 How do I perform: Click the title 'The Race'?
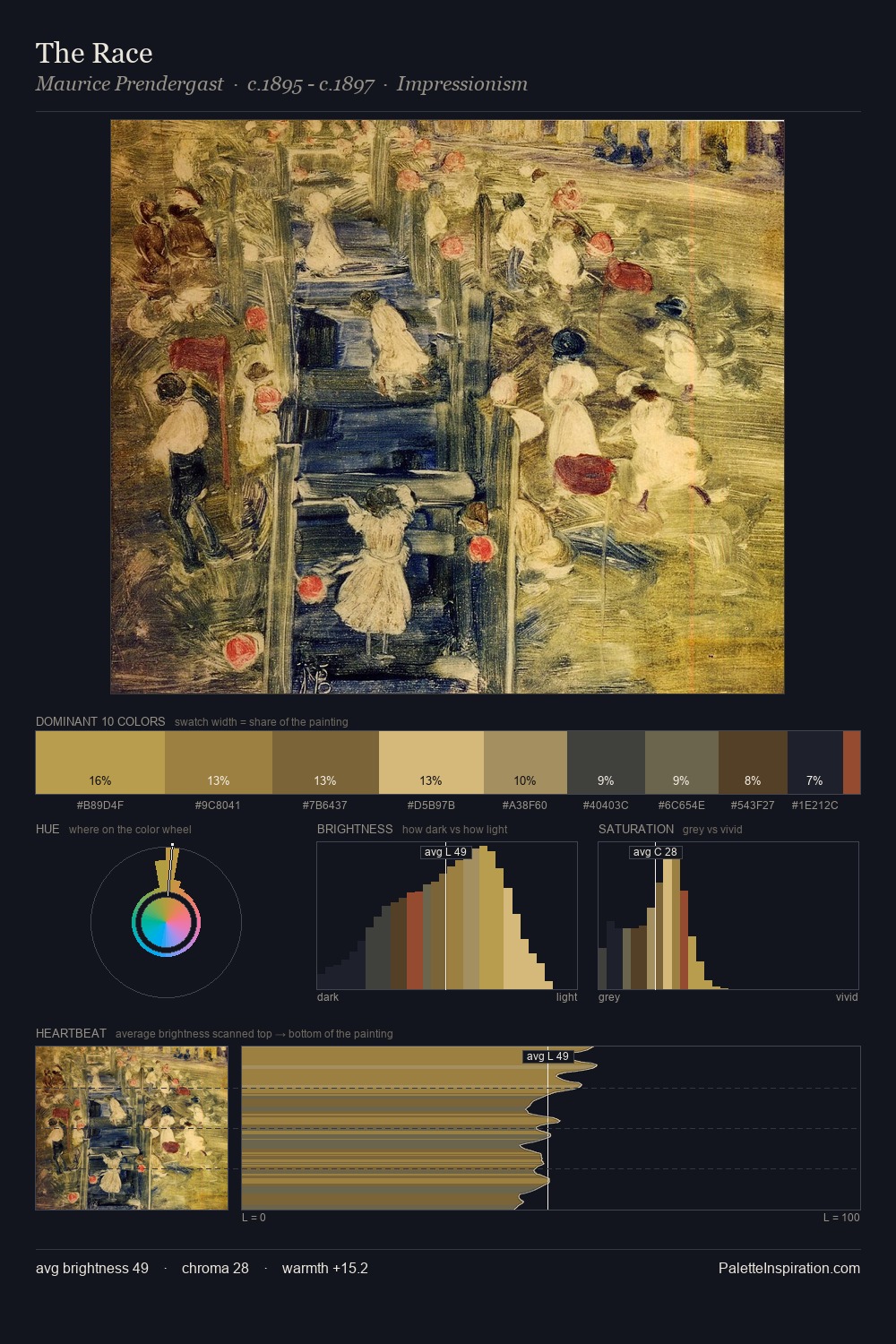pyautogui.click(x=94, y=54)
